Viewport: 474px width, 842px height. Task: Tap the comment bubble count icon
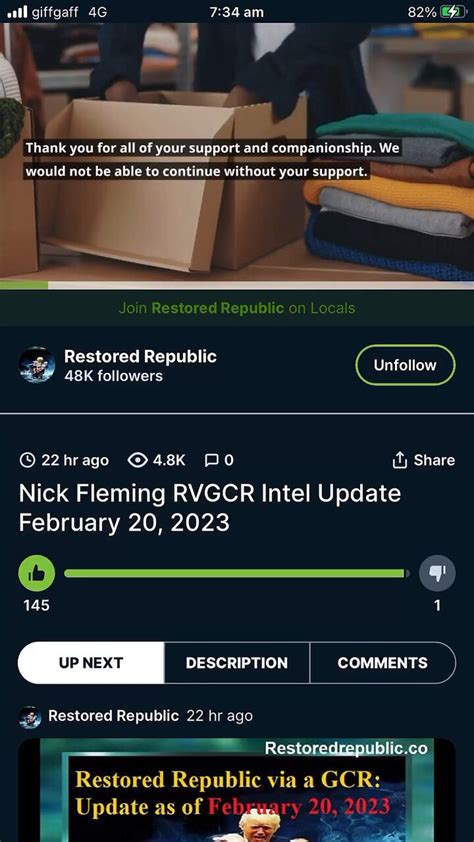[212, 460]
